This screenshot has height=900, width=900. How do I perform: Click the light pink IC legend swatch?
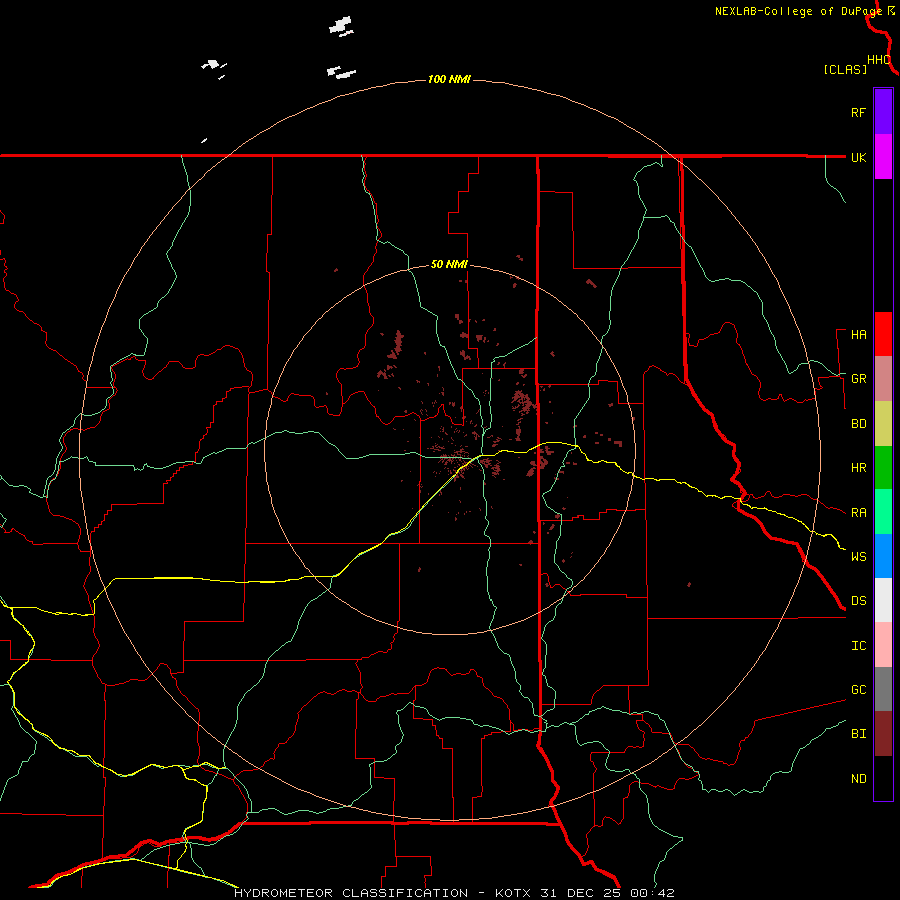coord(883,645)
